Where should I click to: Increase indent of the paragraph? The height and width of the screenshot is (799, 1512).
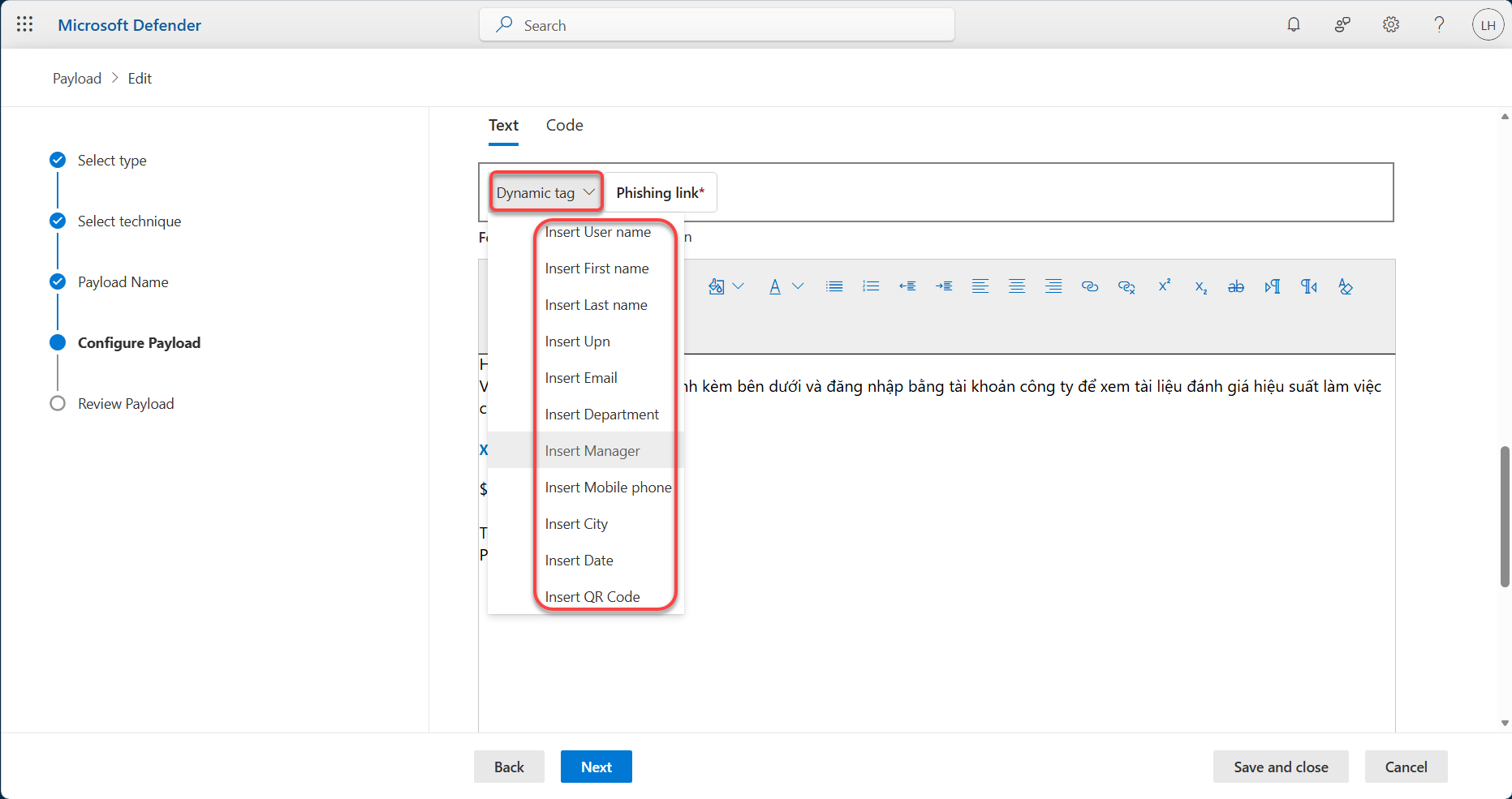coord(944,286)
